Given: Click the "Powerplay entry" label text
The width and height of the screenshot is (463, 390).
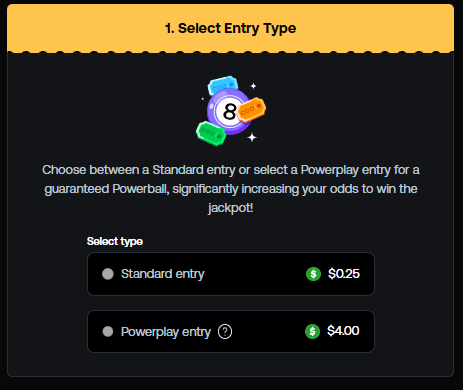Looking at the screenshot, I should [166, 332].
